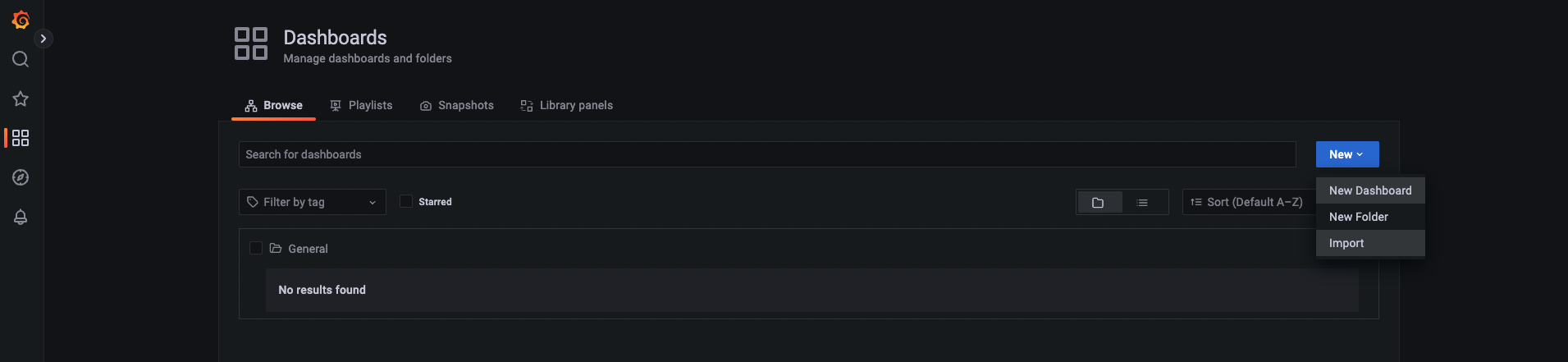1568x362 pixels.
Task: Check the General folder checkbox
Action: click(256, 248)
